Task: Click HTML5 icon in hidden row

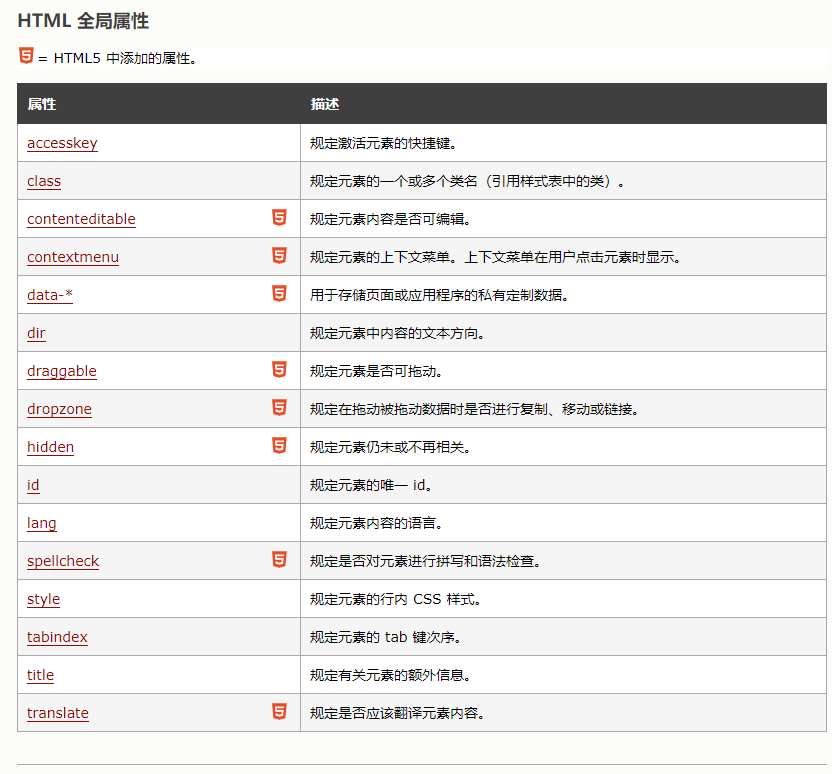Action: coord(279,446)
